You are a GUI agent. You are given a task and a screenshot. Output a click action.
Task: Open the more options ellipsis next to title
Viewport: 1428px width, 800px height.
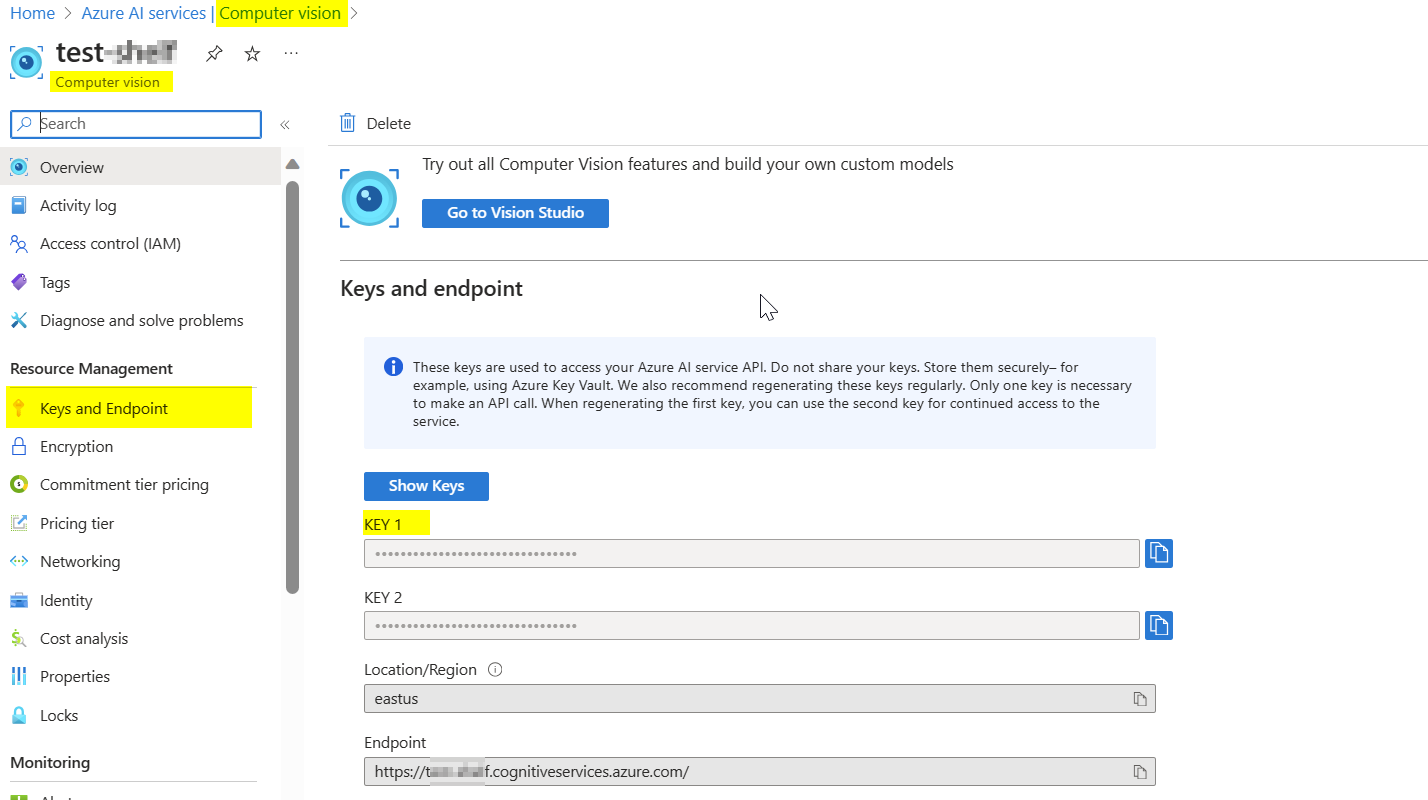click(291, 53)
